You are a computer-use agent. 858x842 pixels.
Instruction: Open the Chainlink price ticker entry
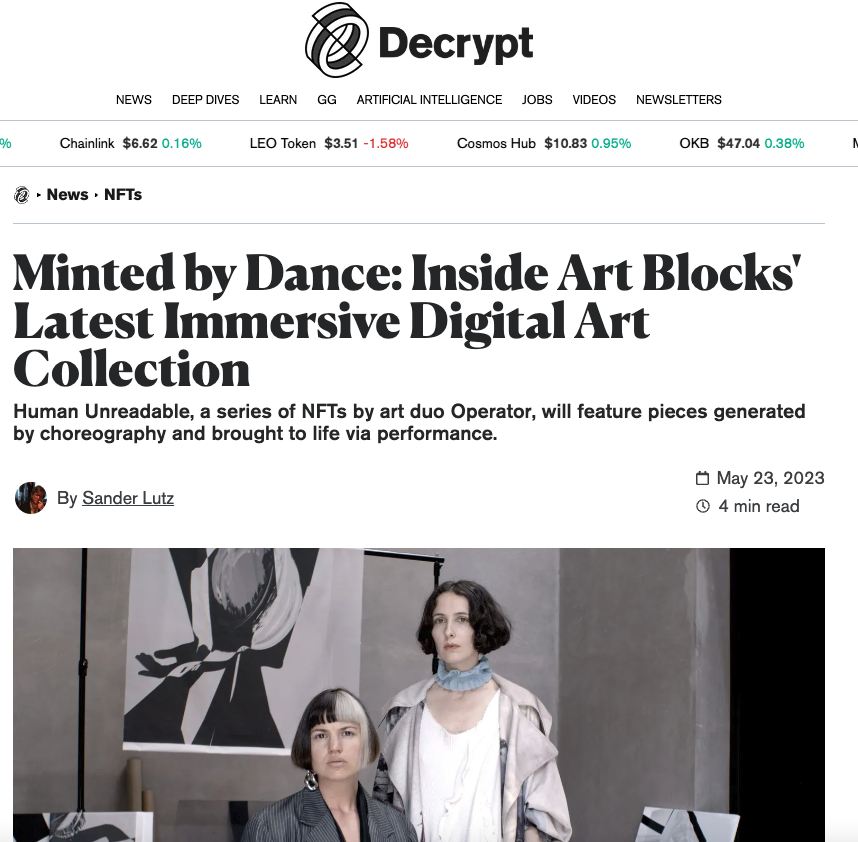[x=130, y=143]
